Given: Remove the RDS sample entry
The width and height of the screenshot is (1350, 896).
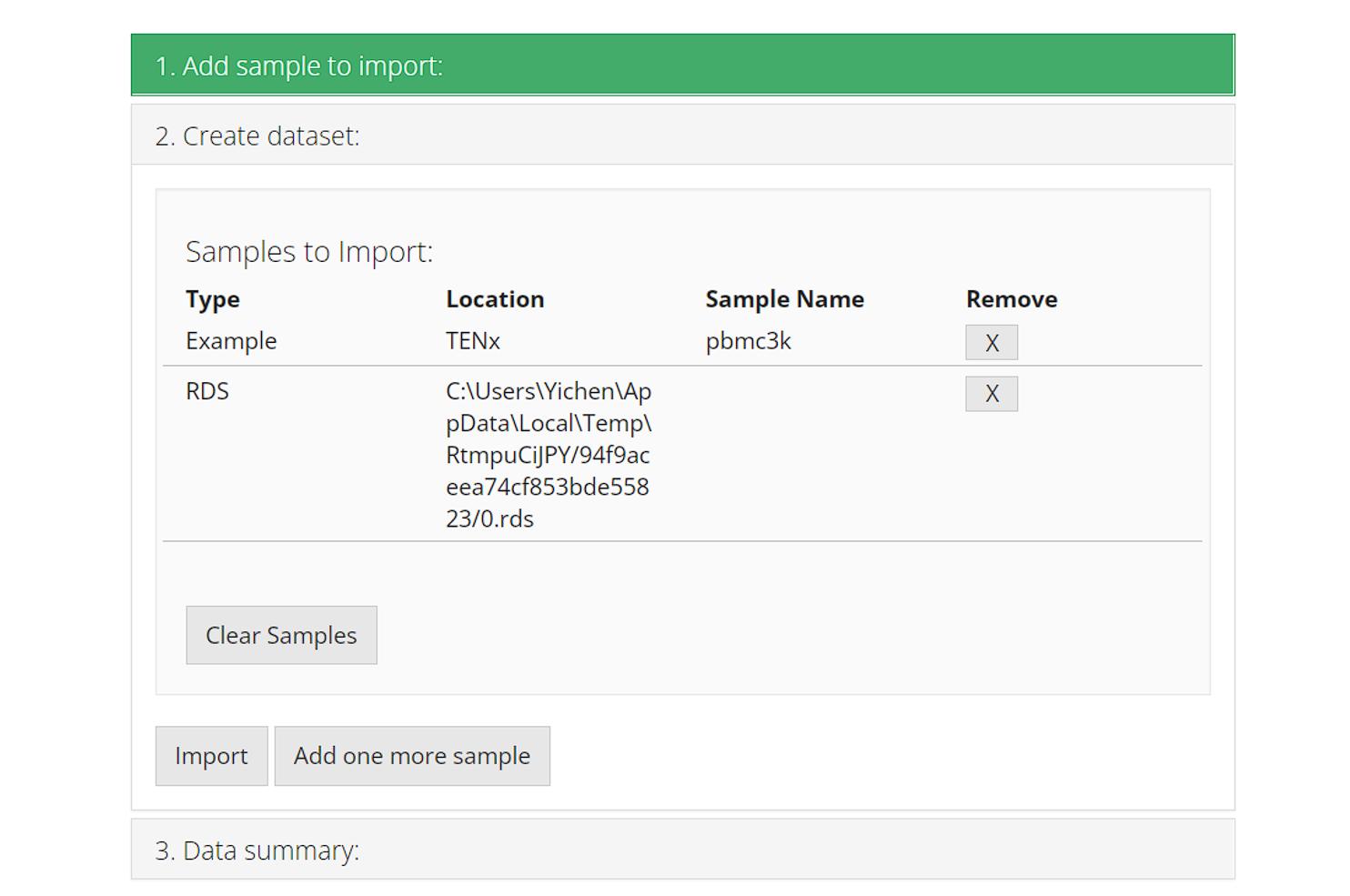Looking at the screenshot, I should coord(991,394).
